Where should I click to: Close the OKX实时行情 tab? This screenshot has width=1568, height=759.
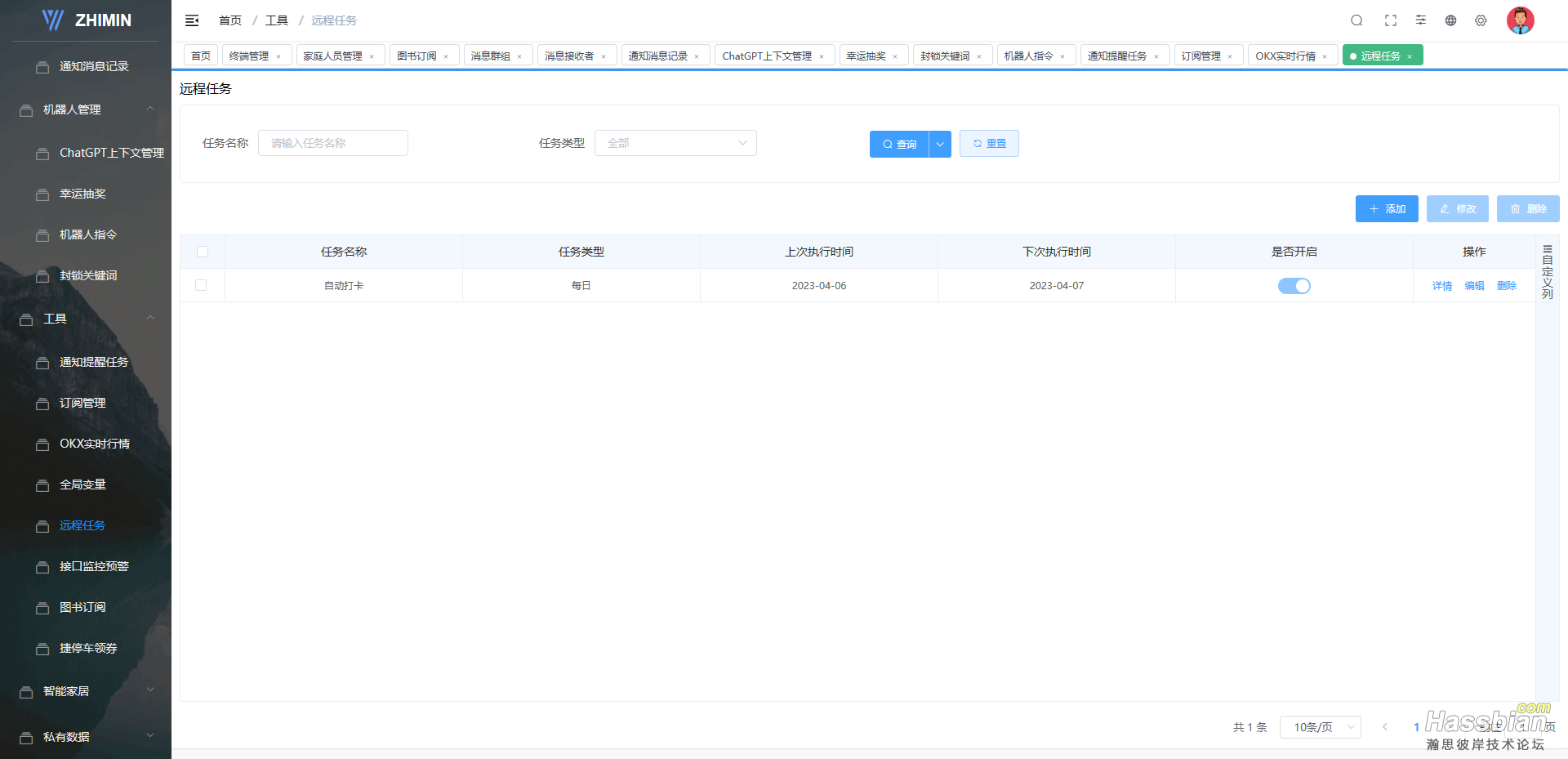point(1325,56)
